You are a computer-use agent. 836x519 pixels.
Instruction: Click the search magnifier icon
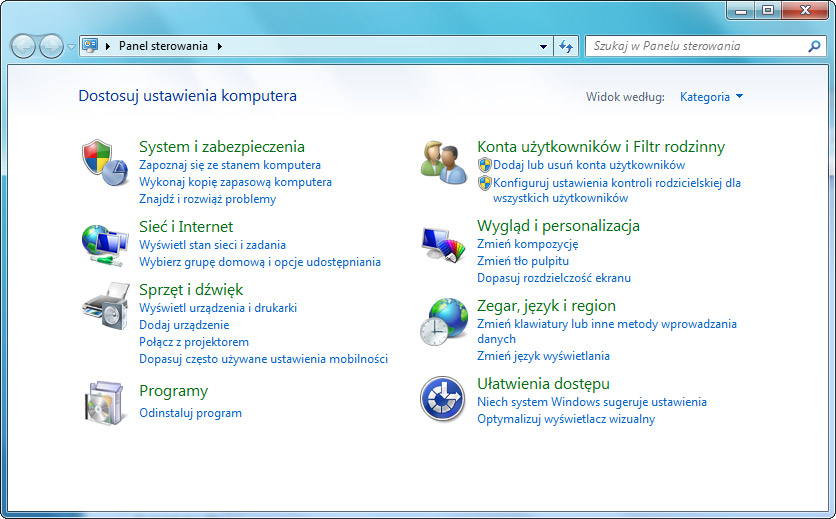coord(814,46)
